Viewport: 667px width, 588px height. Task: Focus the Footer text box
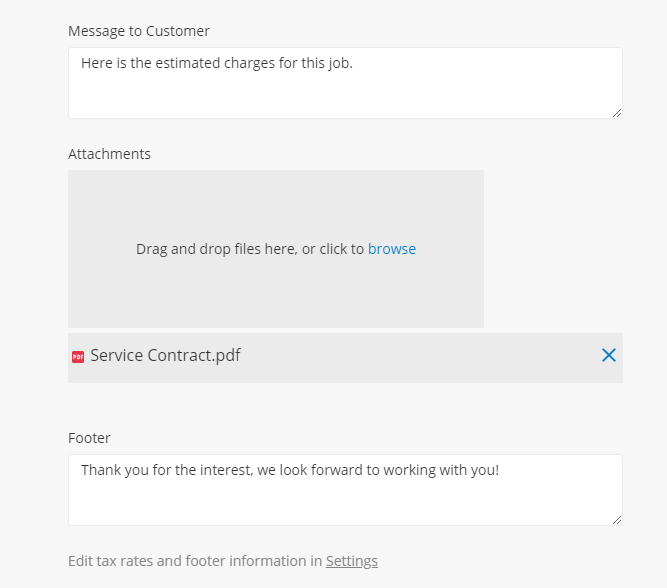(345, 490)
